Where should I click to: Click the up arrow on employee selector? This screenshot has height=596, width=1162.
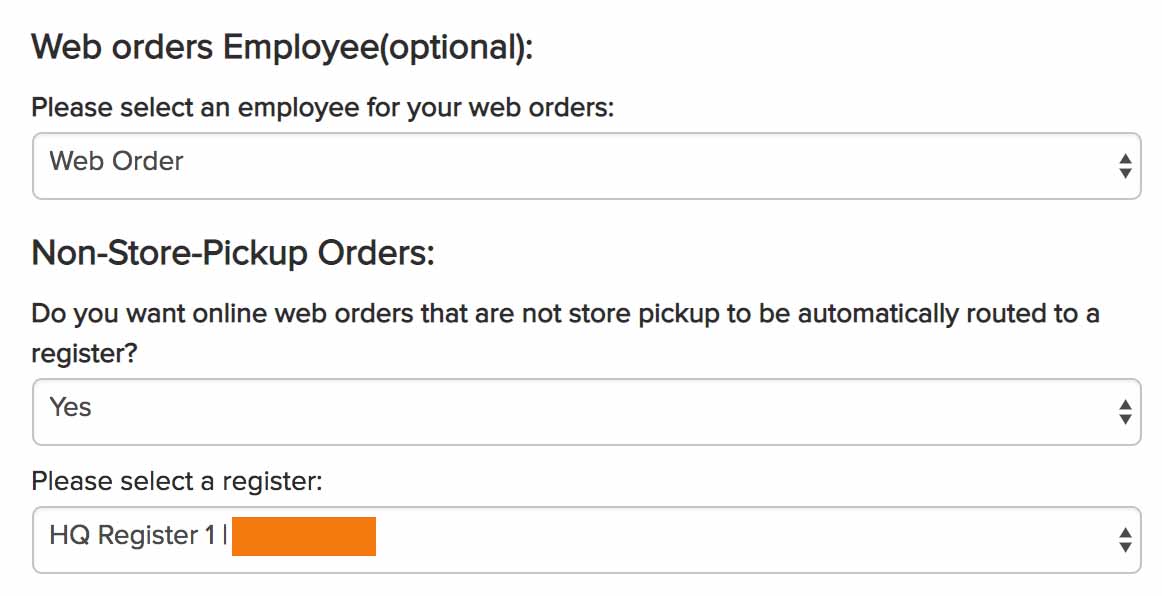pos(1125,159)
